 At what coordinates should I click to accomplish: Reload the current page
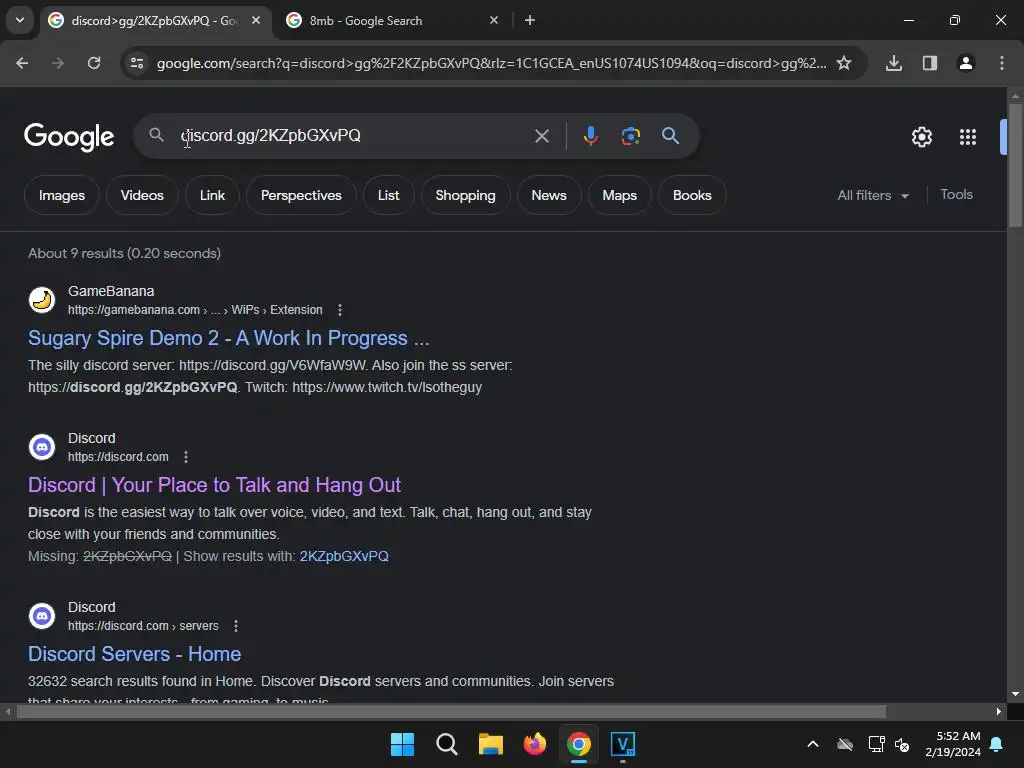[x=94, y=63]
